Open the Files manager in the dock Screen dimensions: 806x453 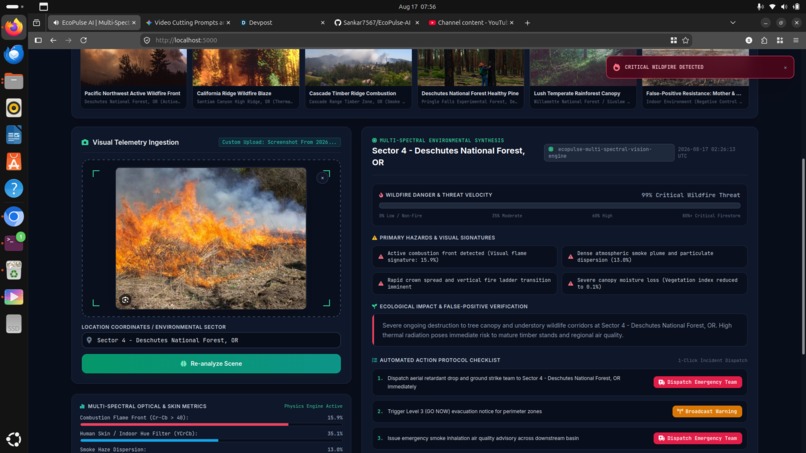pos(14,81)
